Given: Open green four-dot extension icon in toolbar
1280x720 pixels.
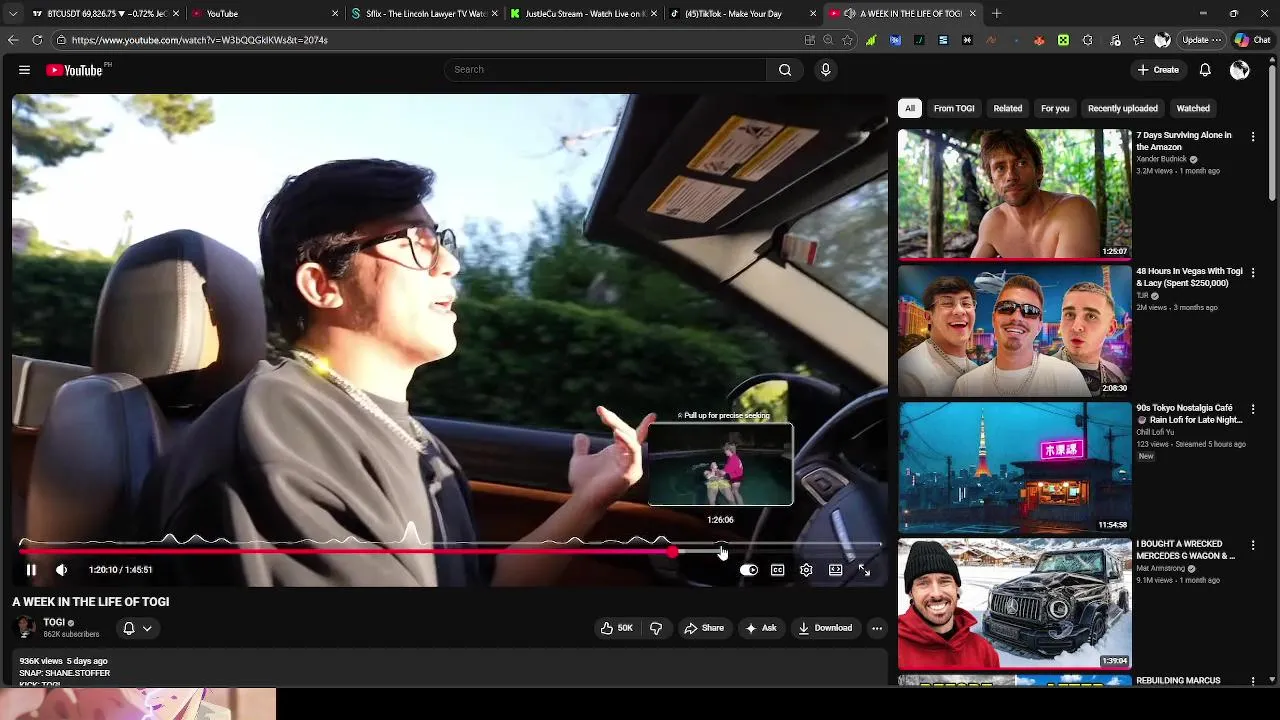Looking at the screenshot, I should 1063,40.
